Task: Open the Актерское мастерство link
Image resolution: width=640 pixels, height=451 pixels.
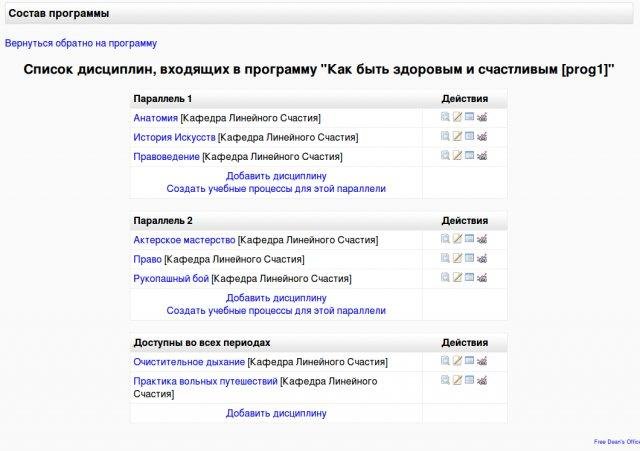Action: (x=184, y=240)
